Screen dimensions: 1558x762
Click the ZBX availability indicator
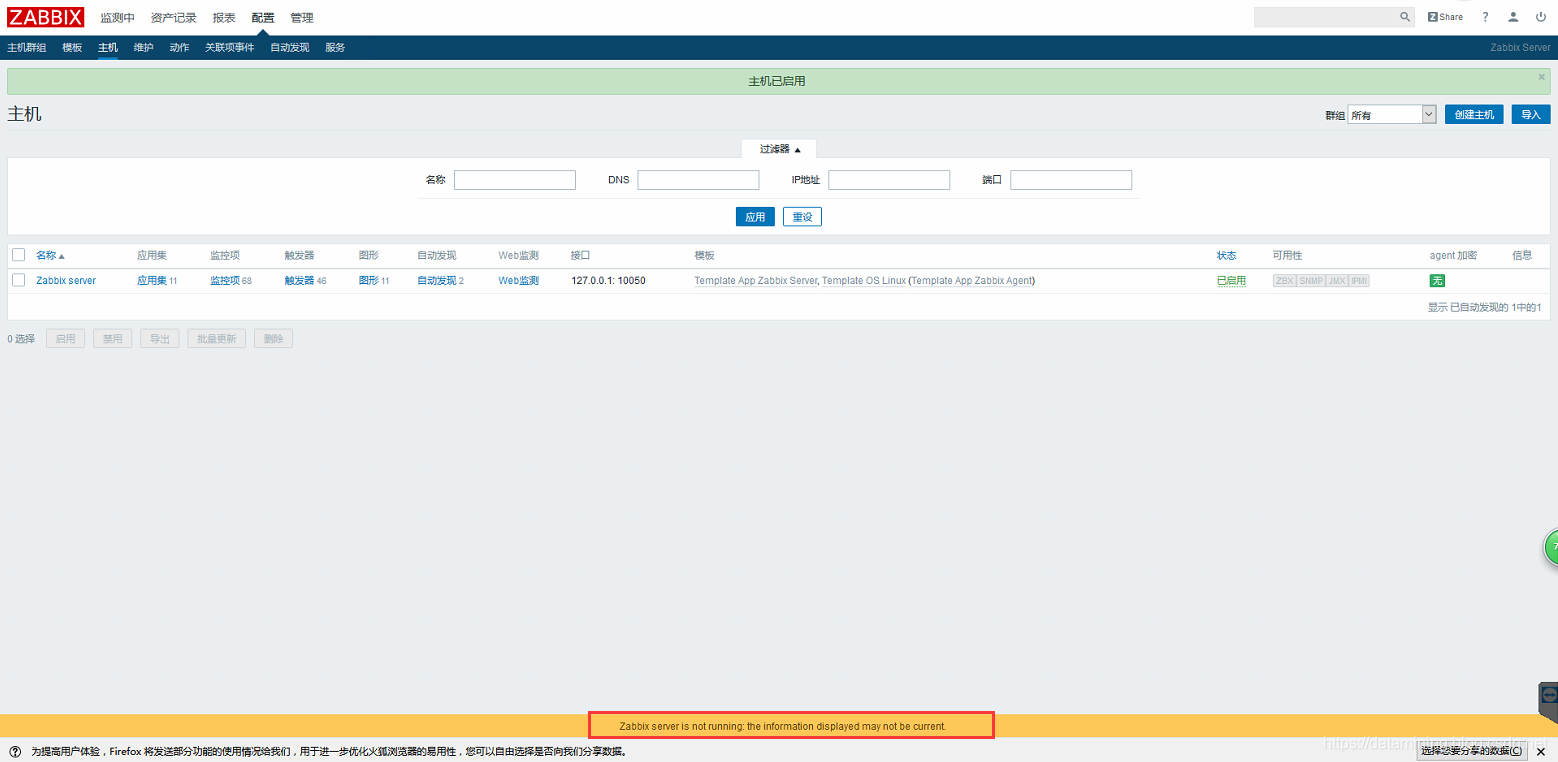pos(1284,280)
